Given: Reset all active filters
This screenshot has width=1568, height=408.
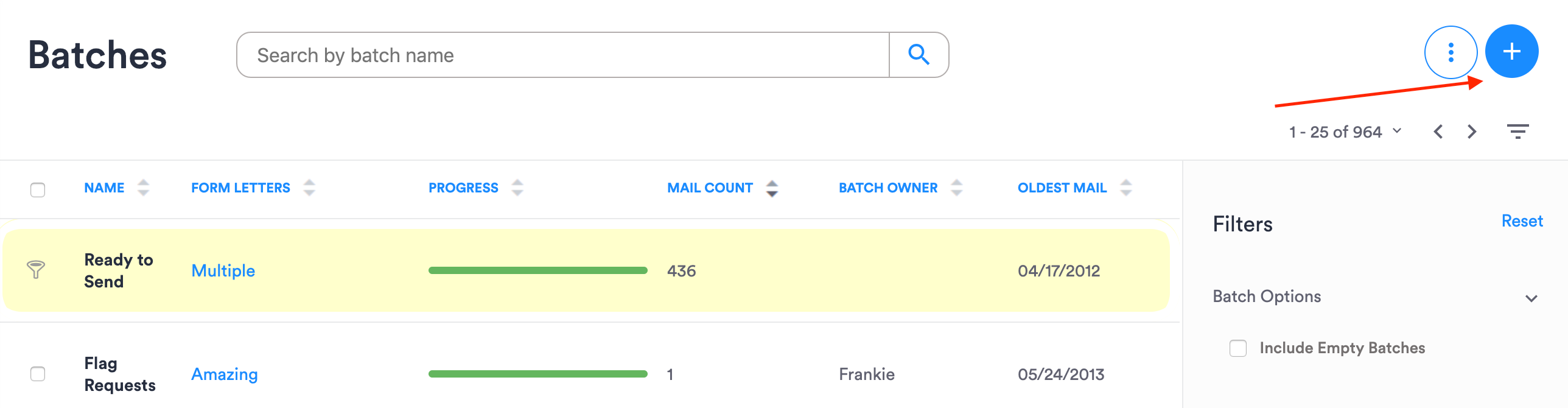Looking at the screenshot, I should point(1522,220).
